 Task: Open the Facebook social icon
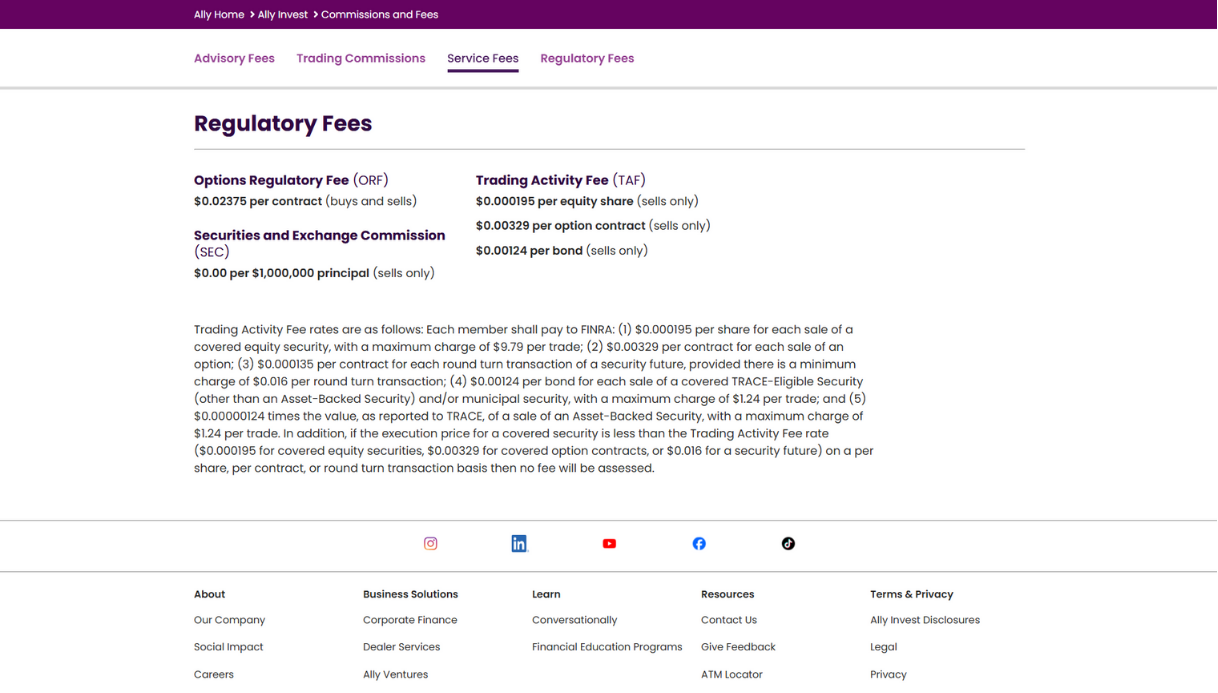coord(699,544)
